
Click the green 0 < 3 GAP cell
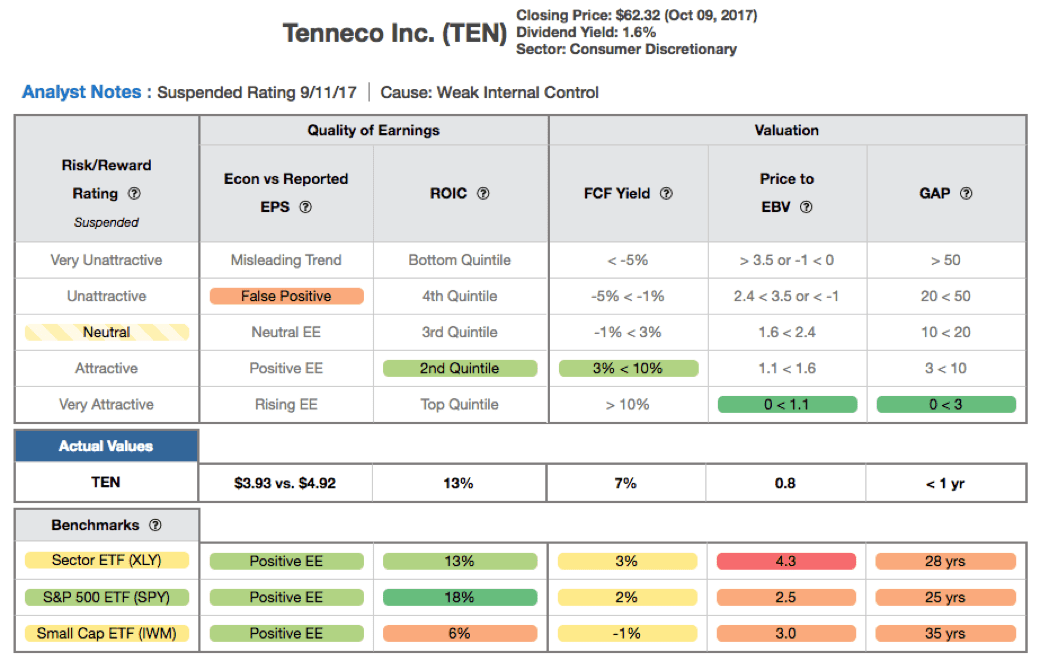(946, 404)
